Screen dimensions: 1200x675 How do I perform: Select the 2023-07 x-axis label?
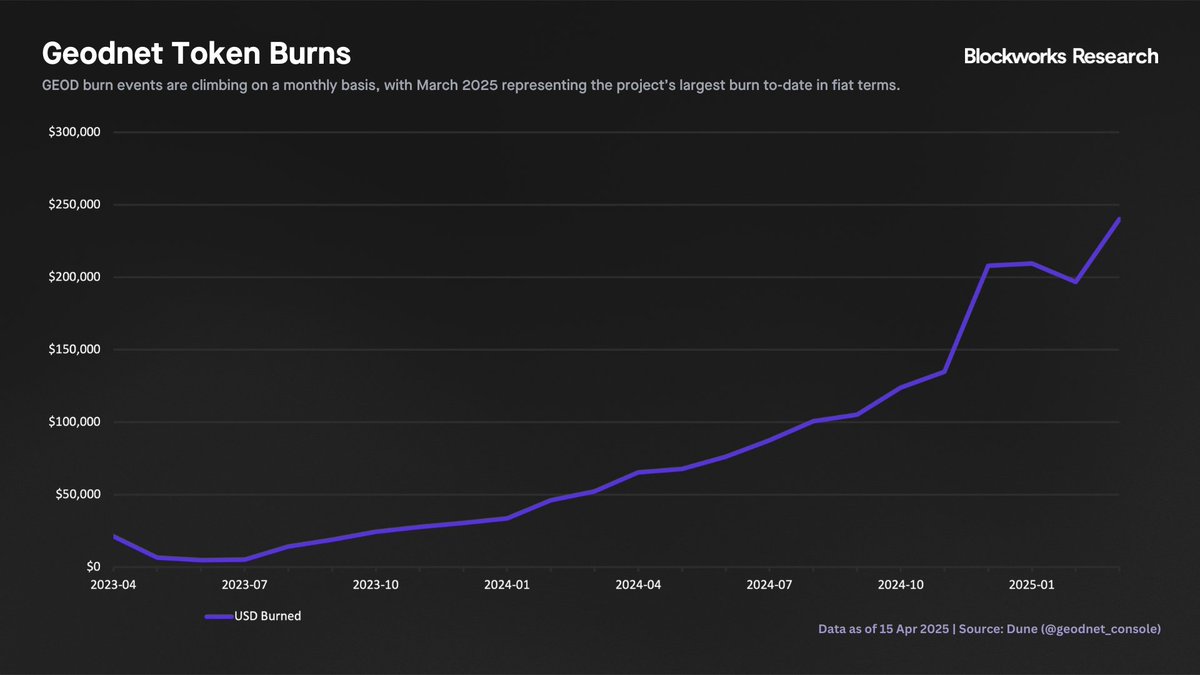coord(244,584)
